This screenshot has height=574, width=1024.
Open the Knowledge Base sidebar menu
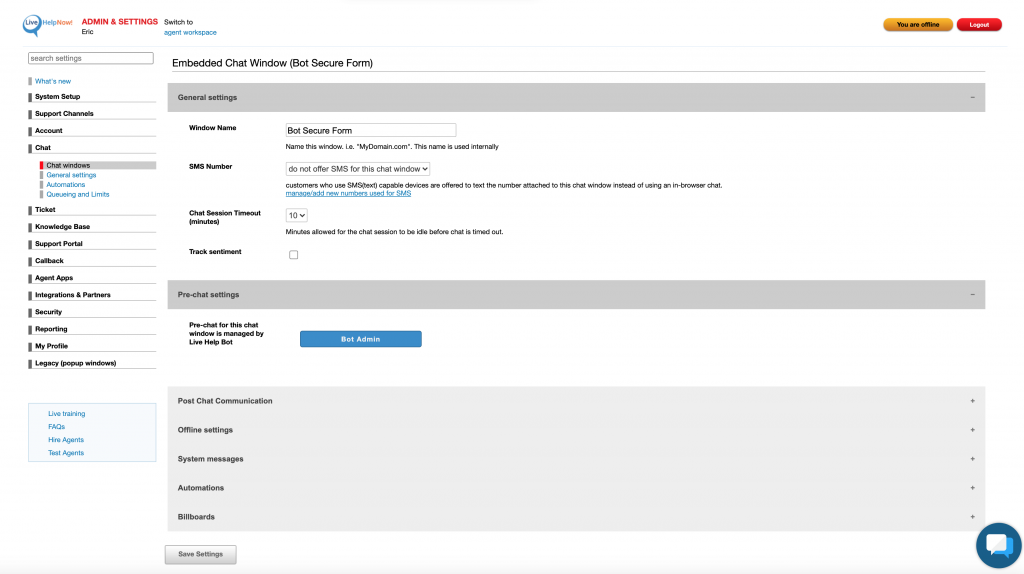click(62, 227)
